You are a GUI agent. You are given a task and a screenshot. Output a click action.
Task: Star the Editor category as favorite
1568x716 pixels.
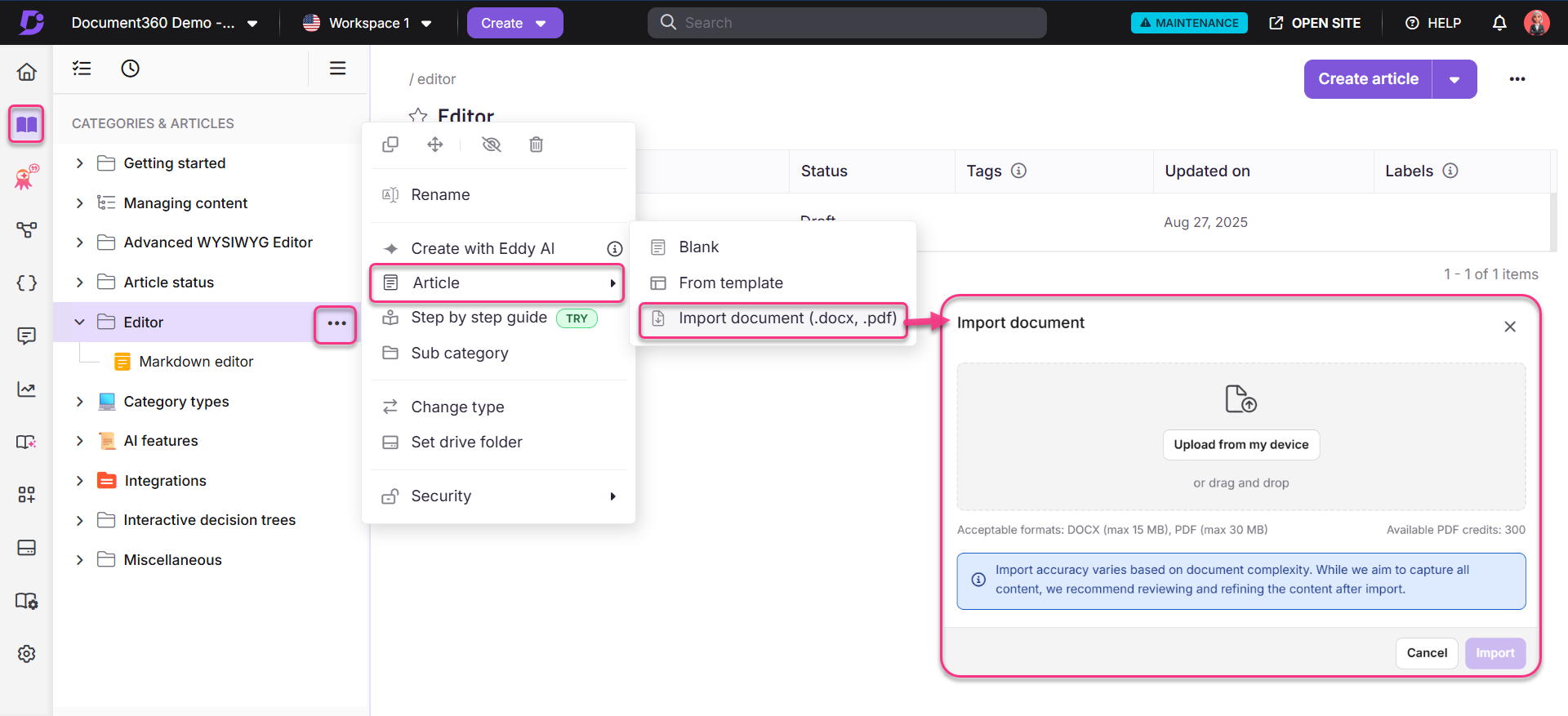pos(418,117)
